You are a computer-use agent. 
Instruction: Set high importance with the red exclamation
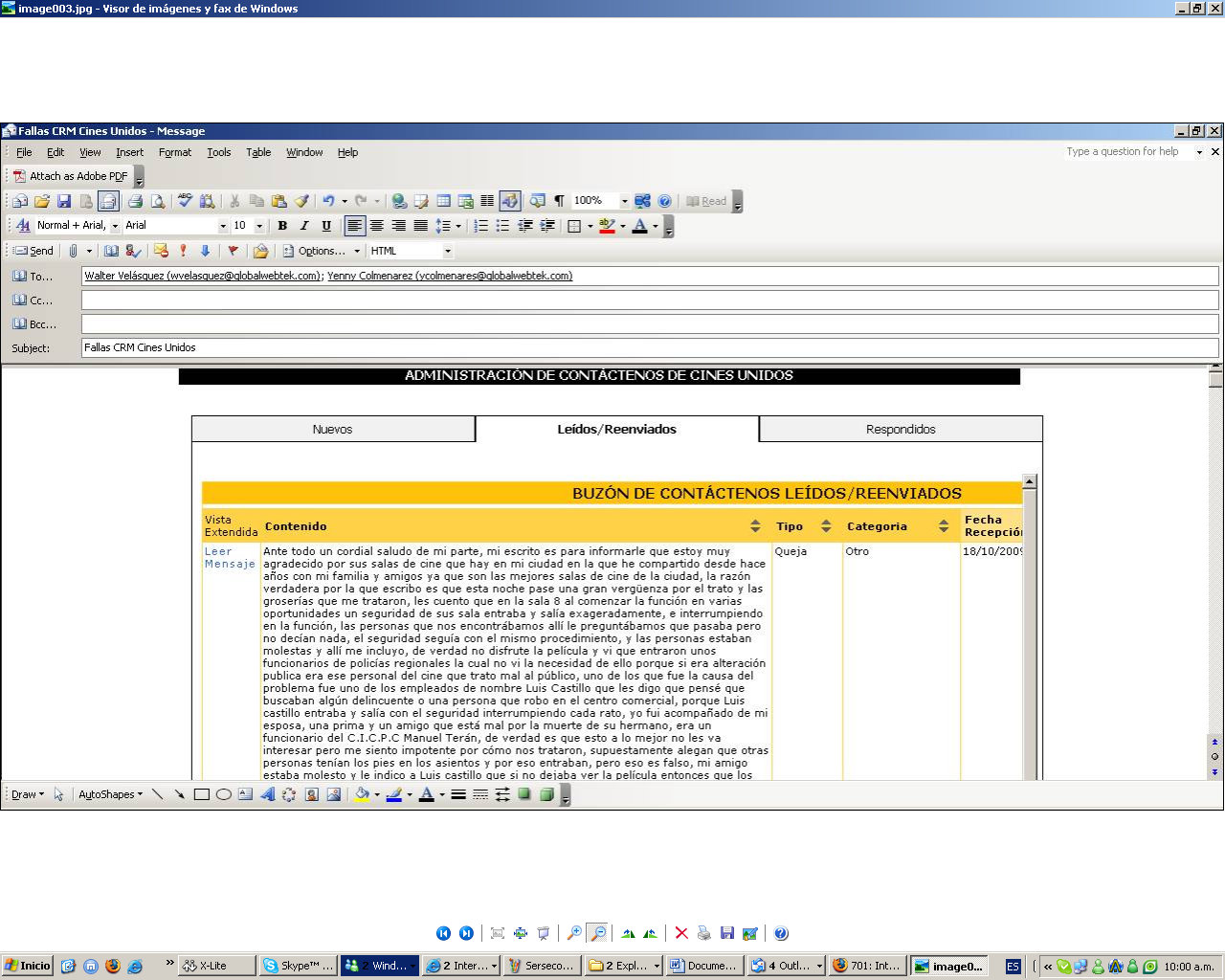pyautogui.click(x=183, y=251)
